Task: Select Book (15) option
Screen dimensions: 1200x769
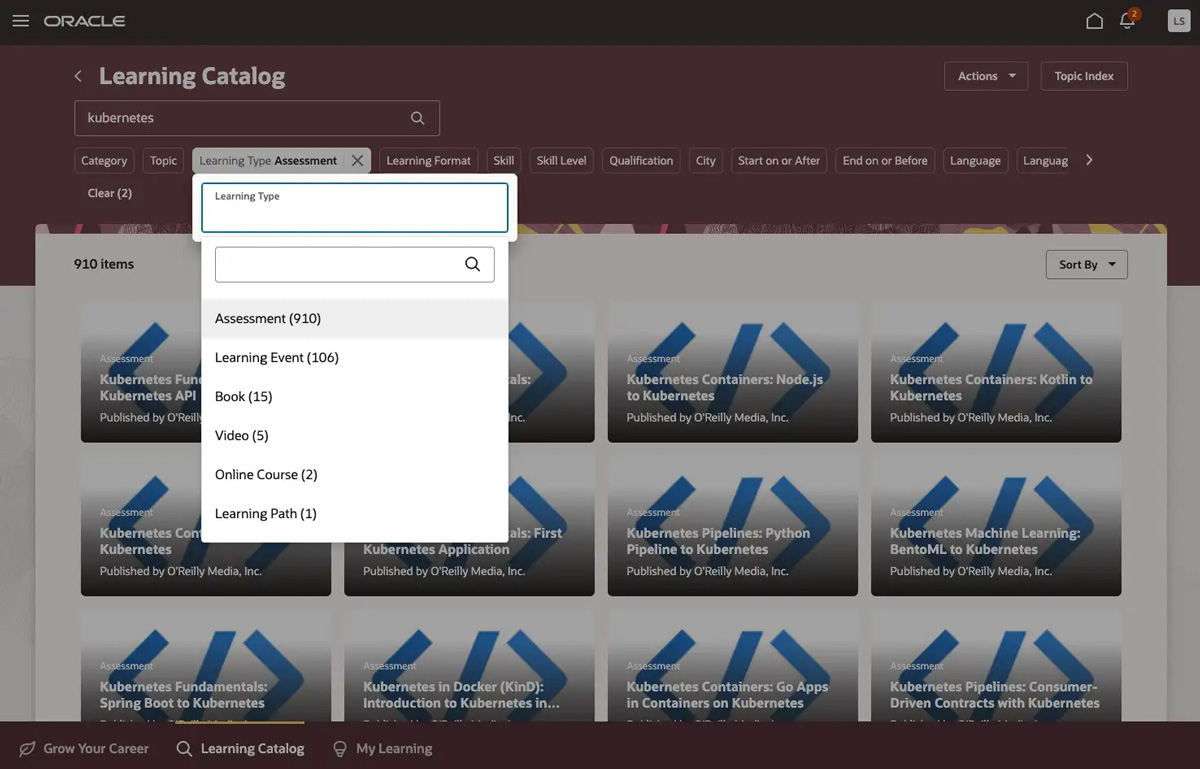Action: (x=355, y=397)
